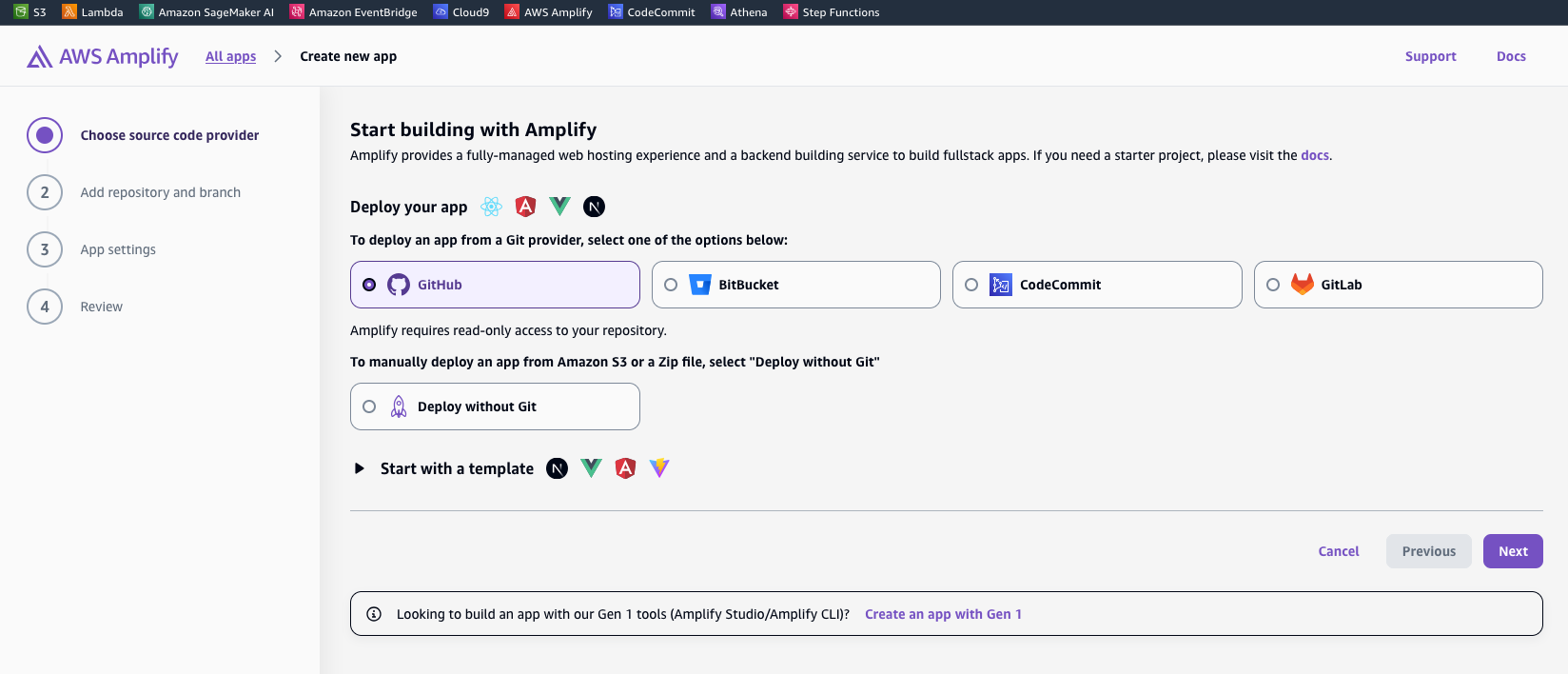The image size is (1568, 674).
Task: Expand the Start with a template section
Action: coord(360,468)
